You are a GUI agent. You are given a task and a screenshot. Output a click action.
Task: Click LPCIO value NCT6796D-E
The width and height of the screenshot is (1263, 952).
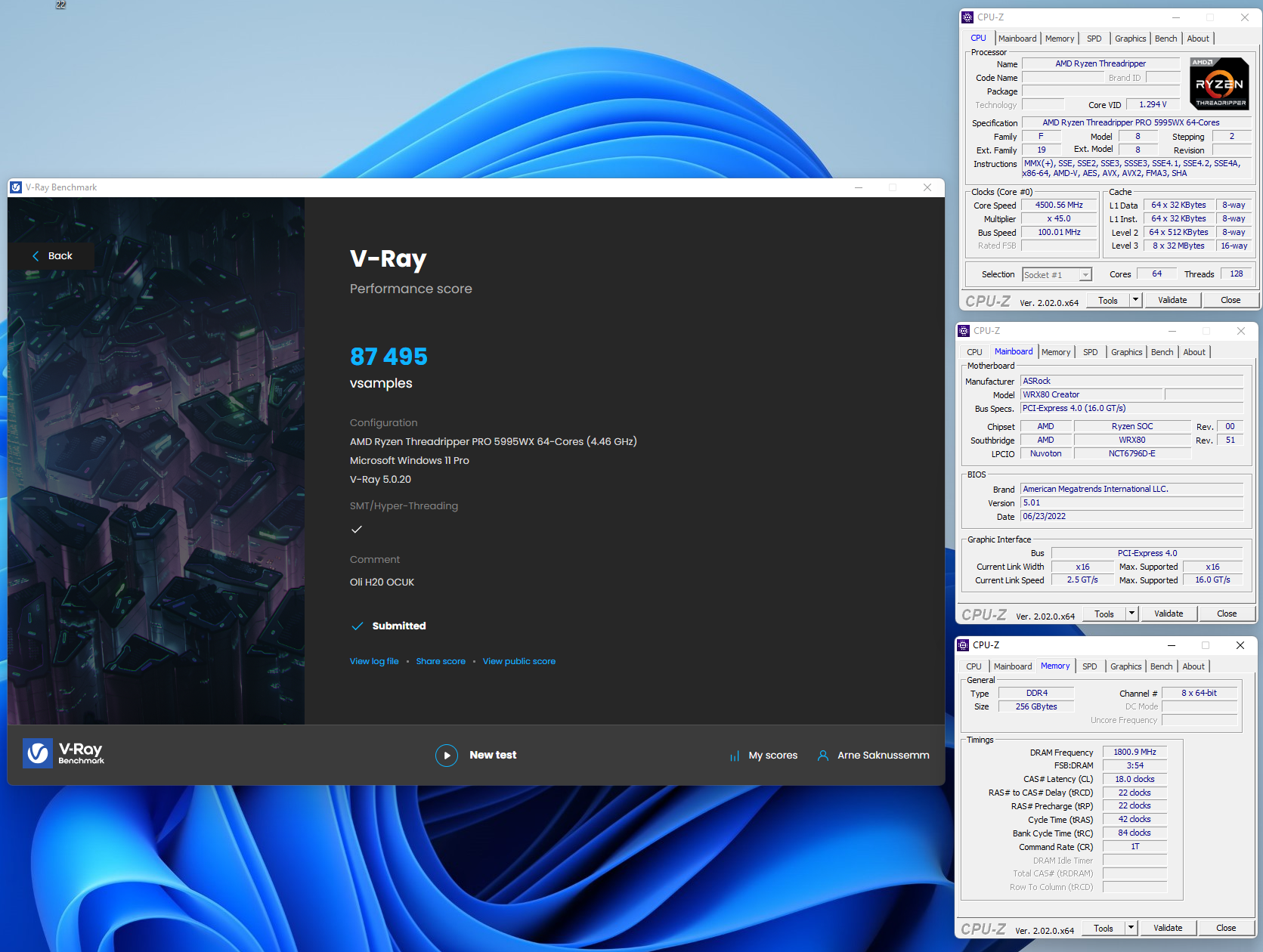point(1131,454)
